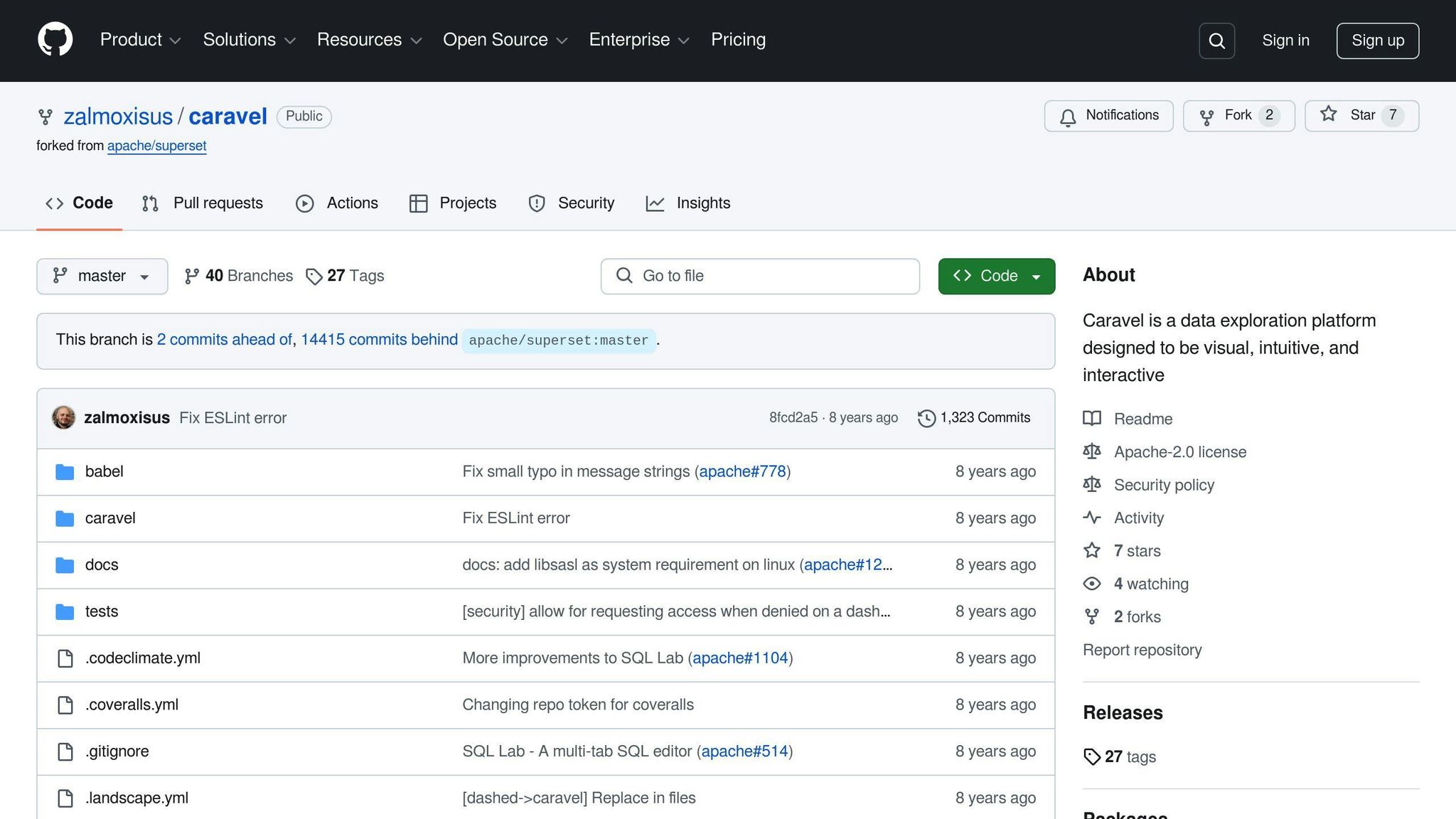The width and height of the screenshot is (1456, 819).
Task: Expand the Enterprise menu
Action: pyautogui.click(x=639, y=40)
